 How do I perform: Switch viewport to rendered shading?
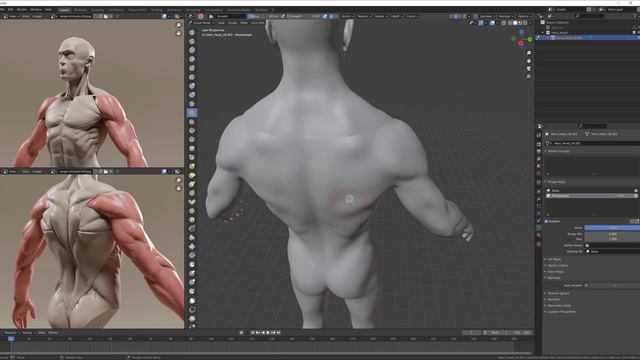pyautogui.click(x=525, y=23)
